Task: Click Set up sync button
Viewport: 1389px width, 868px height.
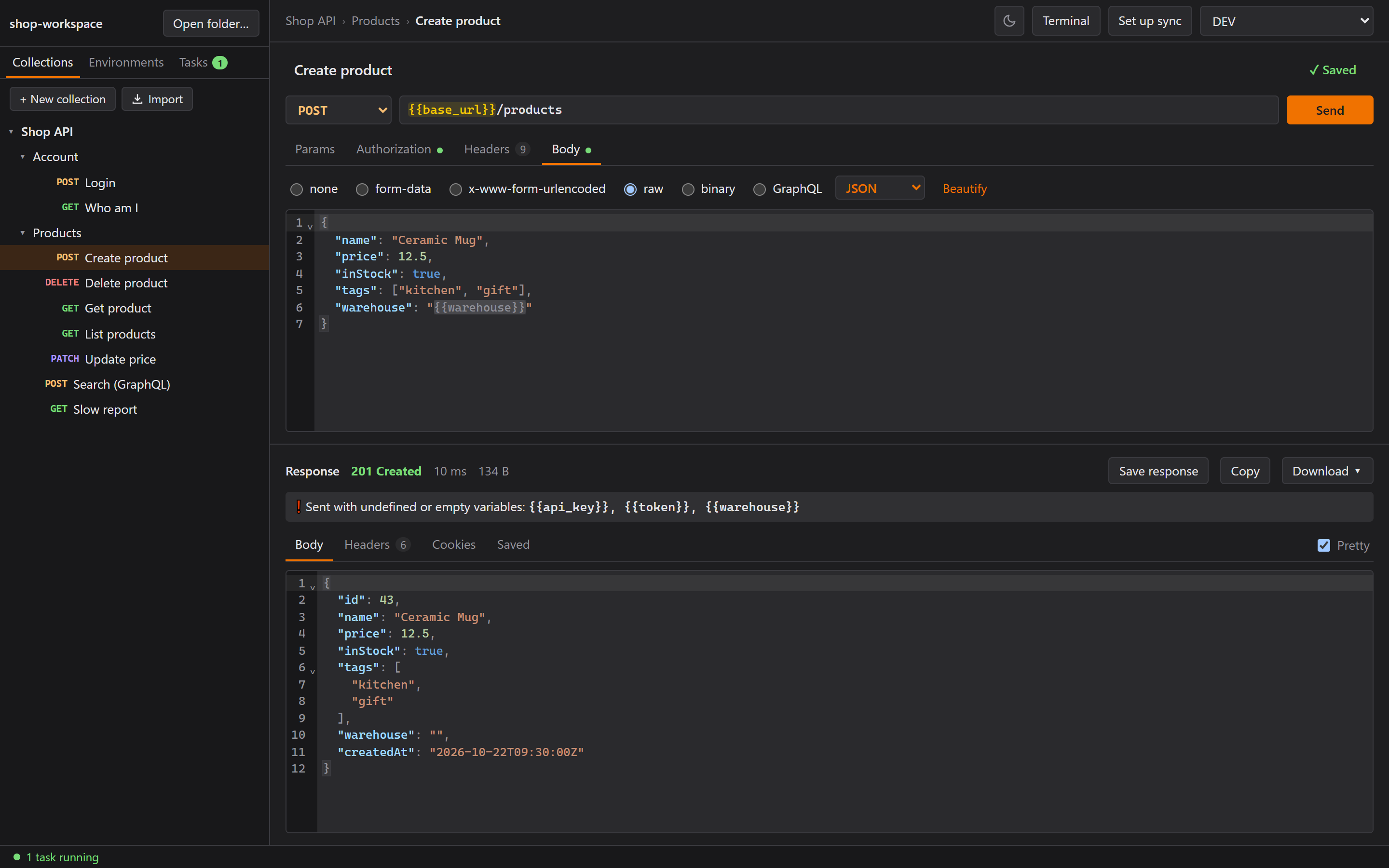Action: coord(1149,21)
